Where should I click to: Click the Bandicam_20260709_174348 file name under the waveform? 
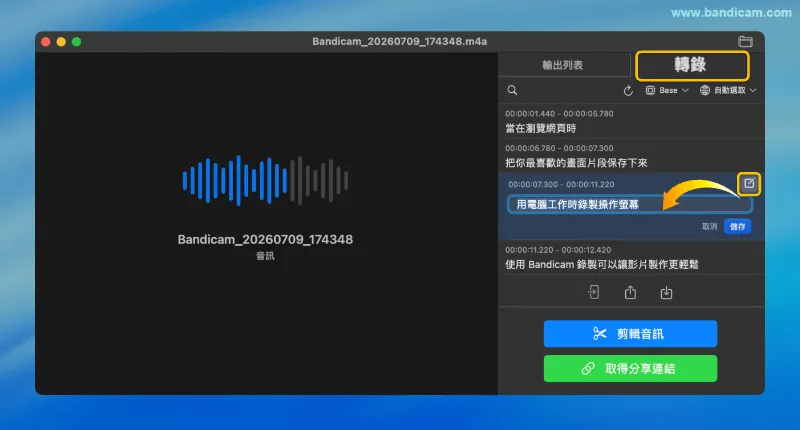click(265, 239)
